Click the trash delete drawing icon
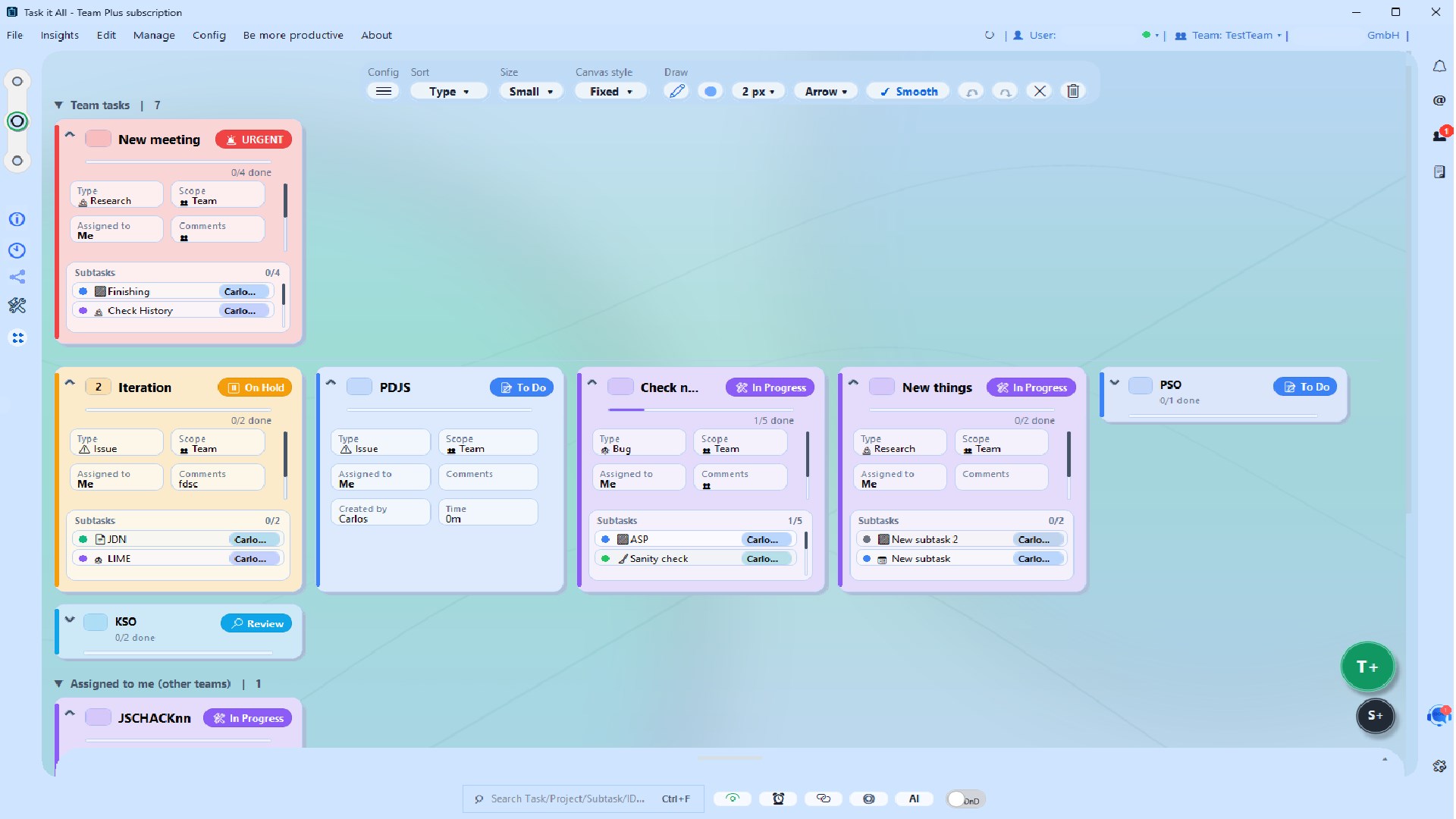 (x=1073, y=91)
